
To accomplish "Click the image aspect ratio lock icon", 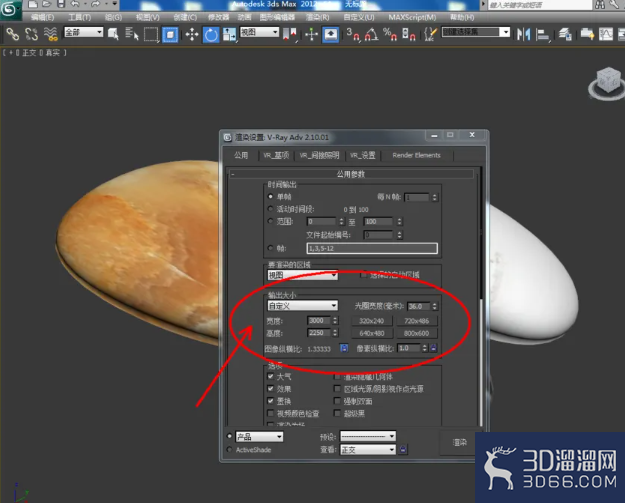I will pyautogui.click(x=344, y=348).
